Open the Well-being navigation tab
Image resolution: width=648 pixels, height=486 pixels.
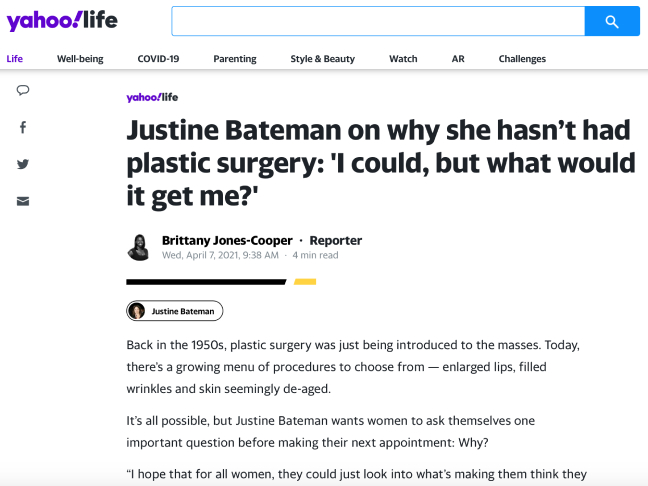point(80,59)
